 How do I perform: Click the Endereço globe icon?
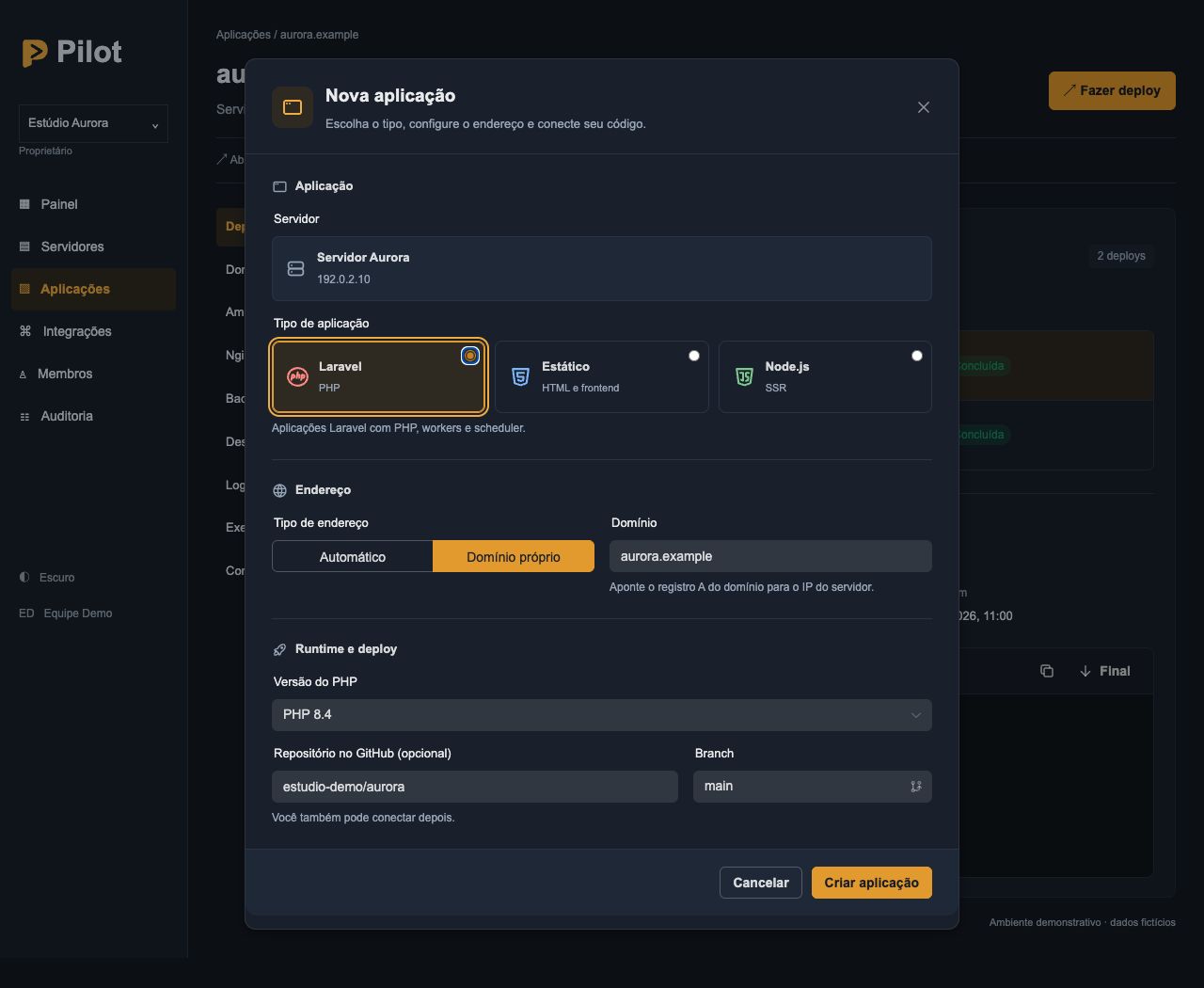point(279,490)
